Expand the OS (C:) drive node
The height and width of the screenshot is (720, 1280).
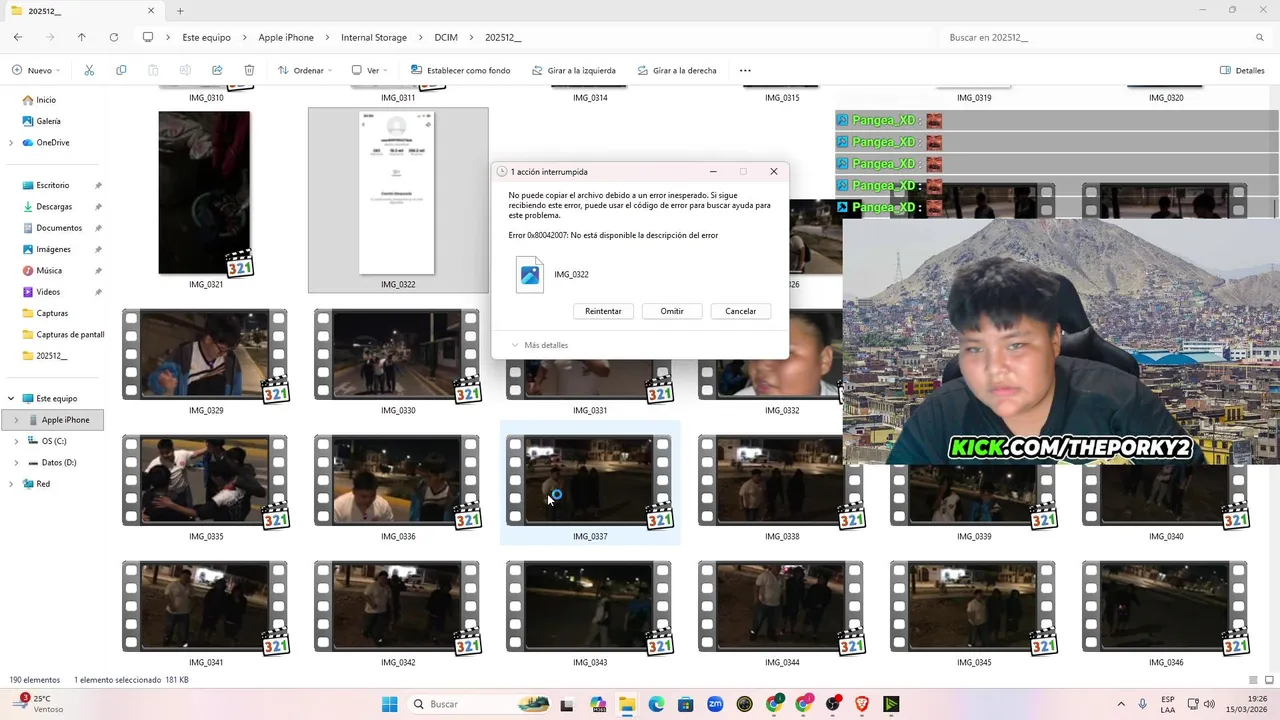point(16,441)
